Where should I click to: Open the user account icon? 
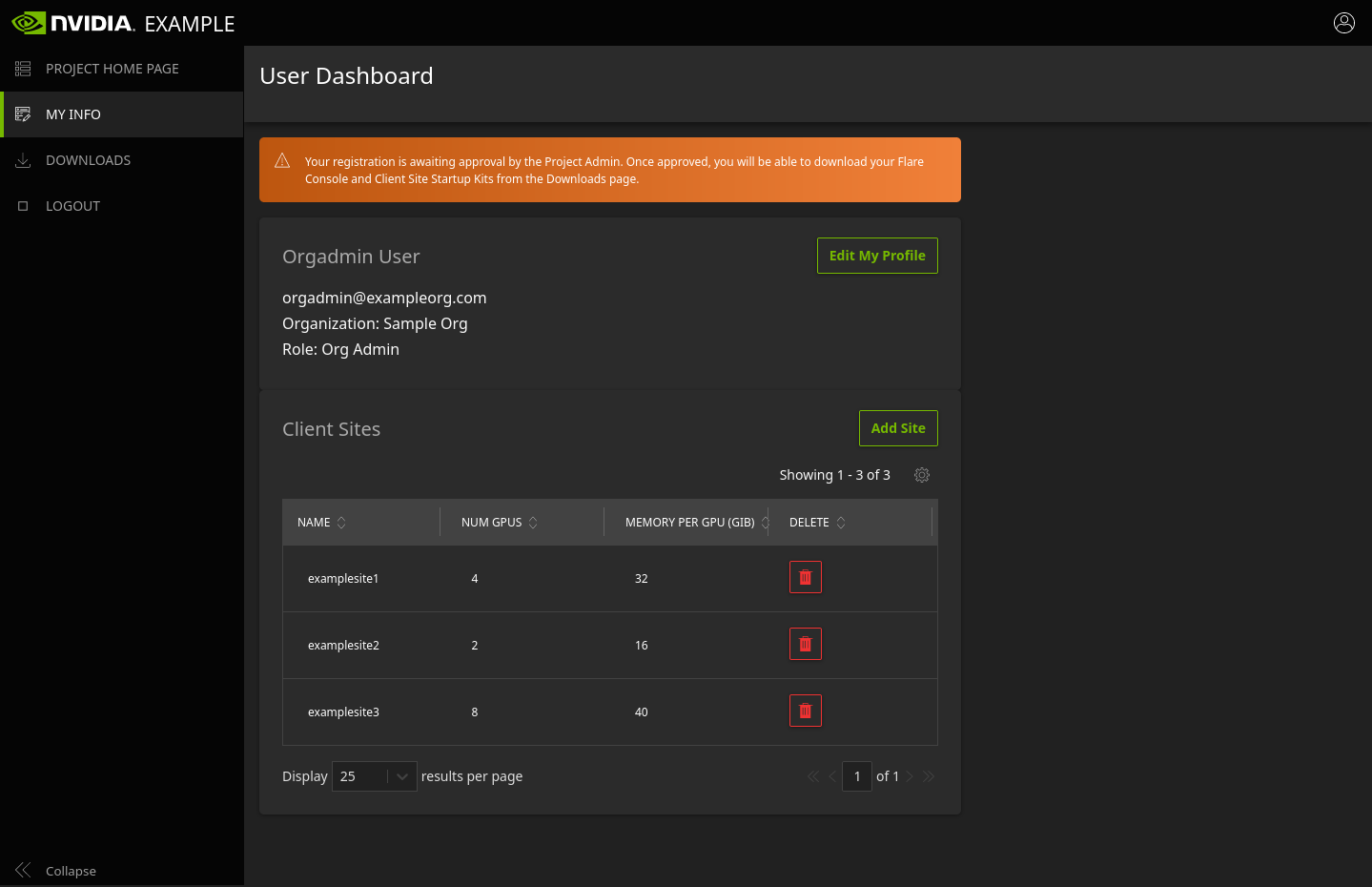coord(1344,23)
